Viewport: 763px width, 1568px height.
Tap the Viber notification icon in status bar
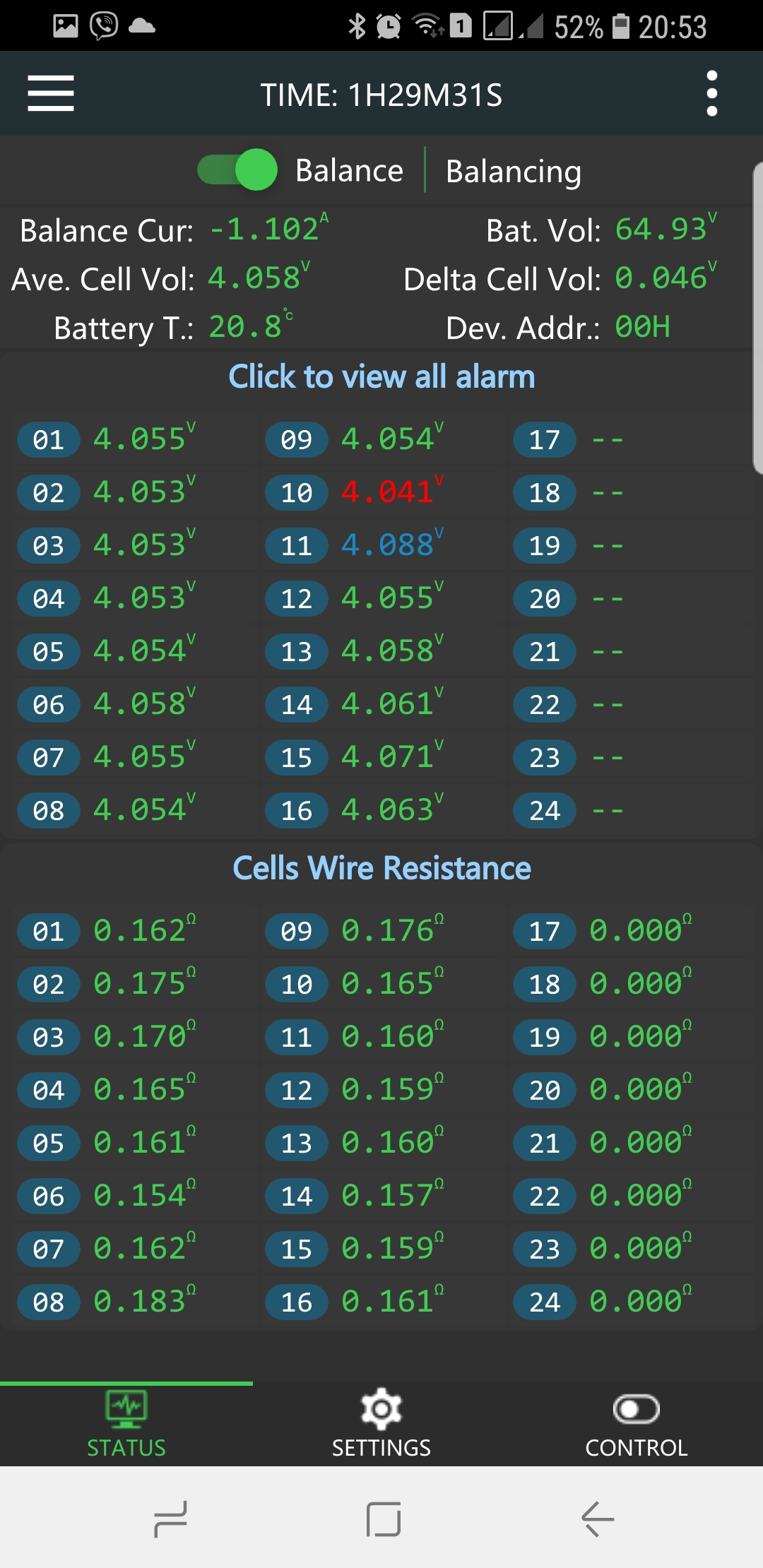[104, 27]
